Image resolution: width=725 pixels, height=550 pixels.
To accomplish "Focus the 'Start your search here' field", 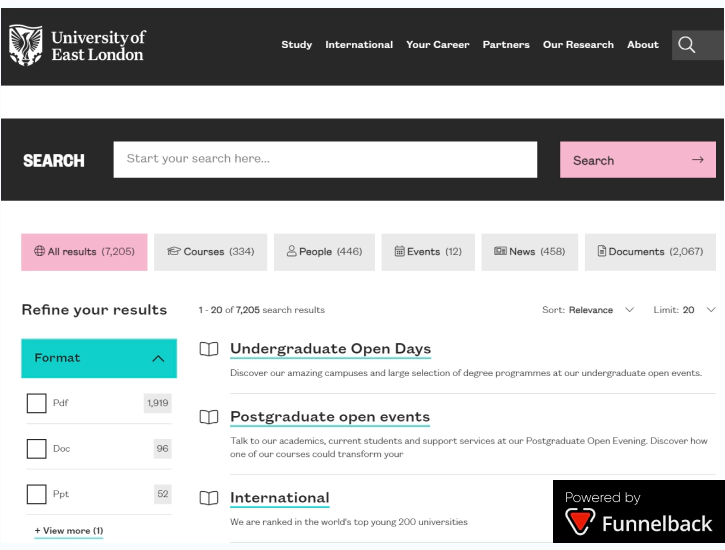I will (325, 159).
